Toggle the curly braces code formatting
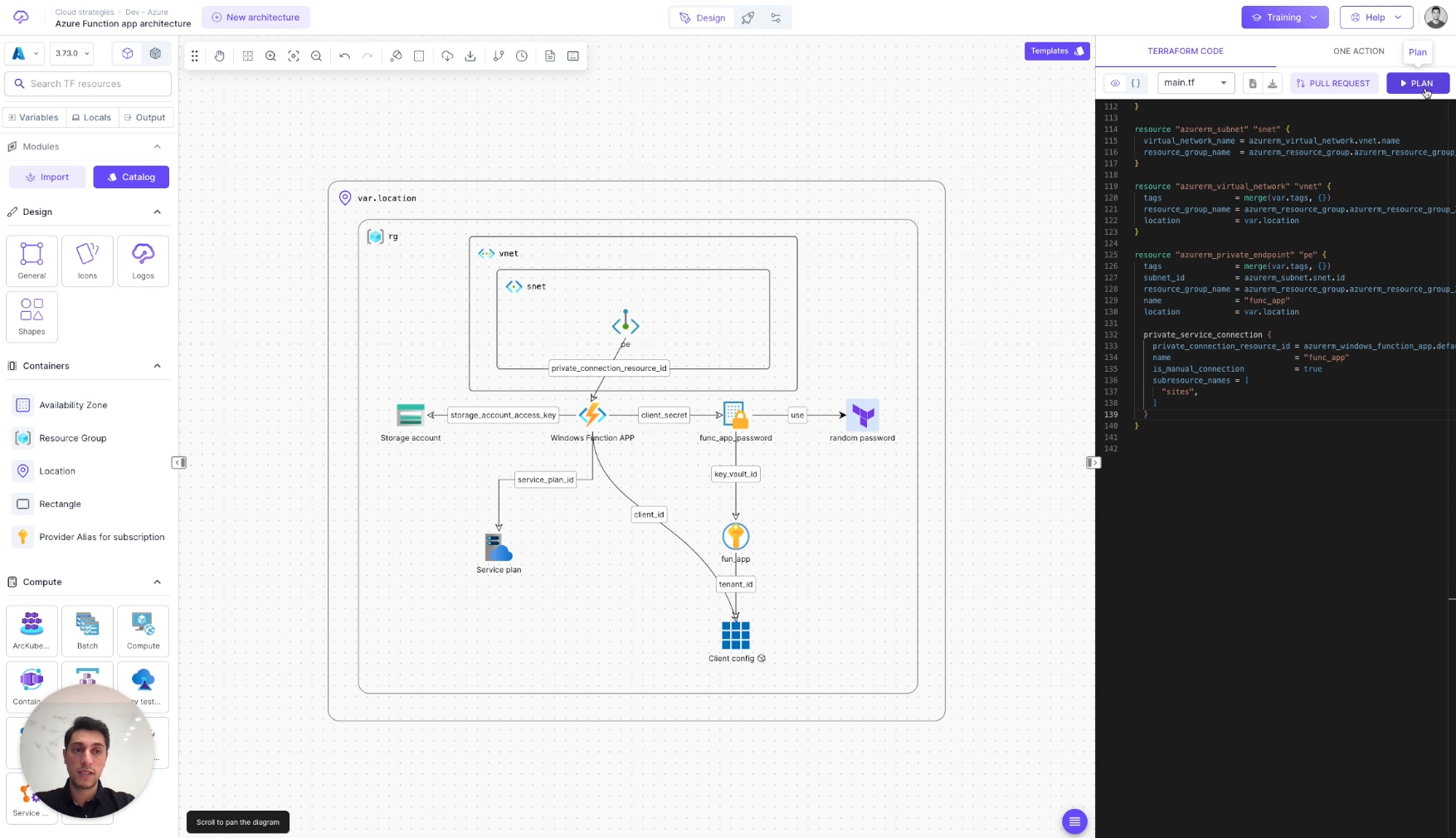1456x838 pixels. [1135, 83]
